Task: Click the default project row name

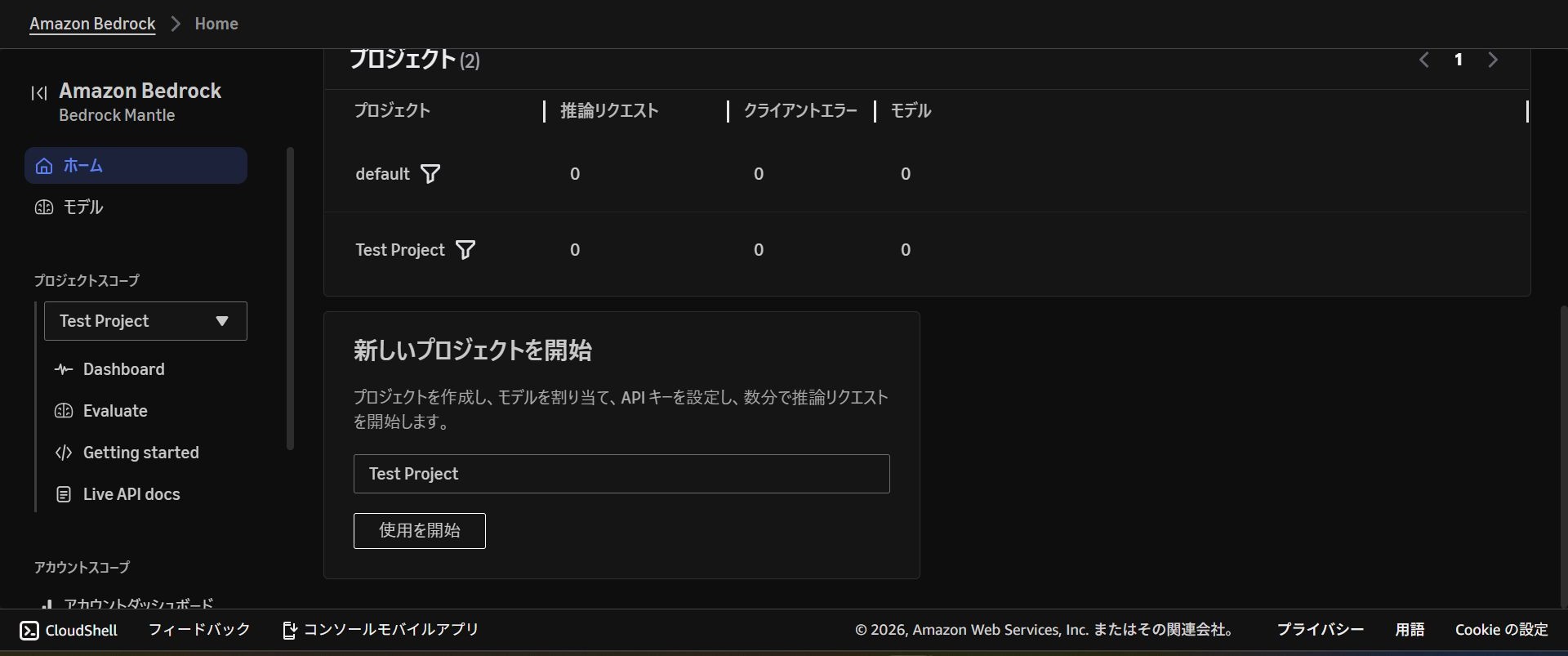Action: pos(382,174)
